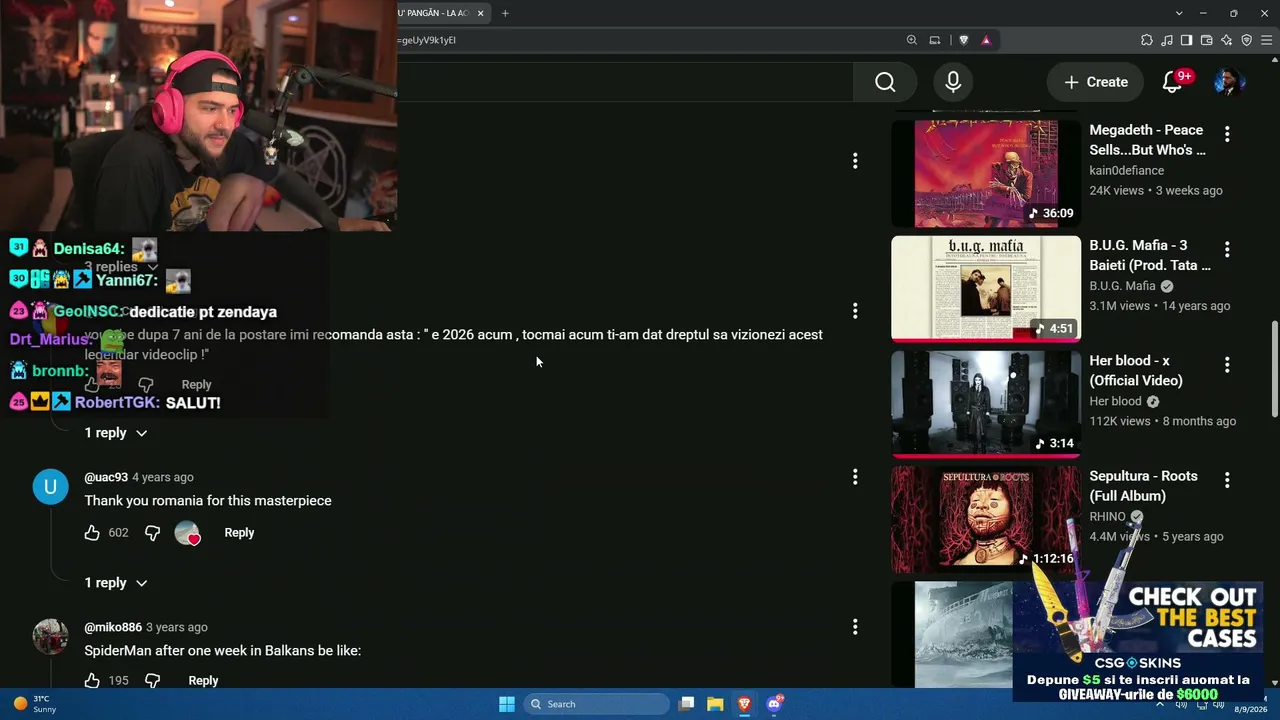Open the browser tab search chevron
This screenshot has width=1280, height=720.
click(x=1179, y=13)
